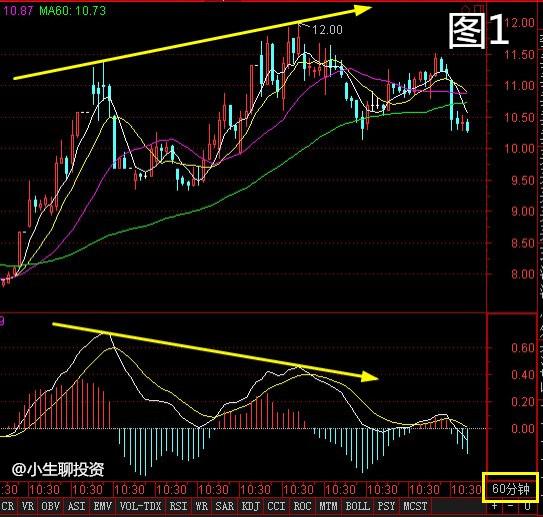Click the 11.50 price axis label
Image resolution: width=543 pixels, height=517 pixels.
point(519,55)
